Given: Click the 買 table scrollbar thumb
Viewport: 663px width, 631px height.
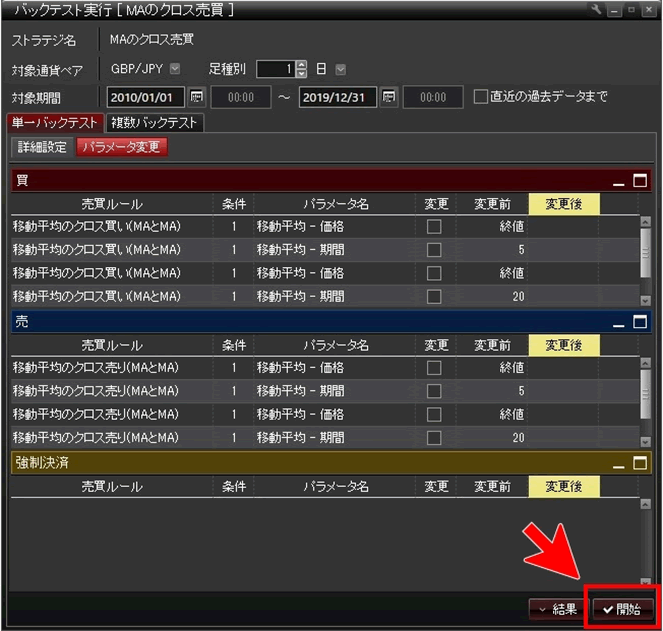Looking at the screenshot, I should [x=645, y=253].
